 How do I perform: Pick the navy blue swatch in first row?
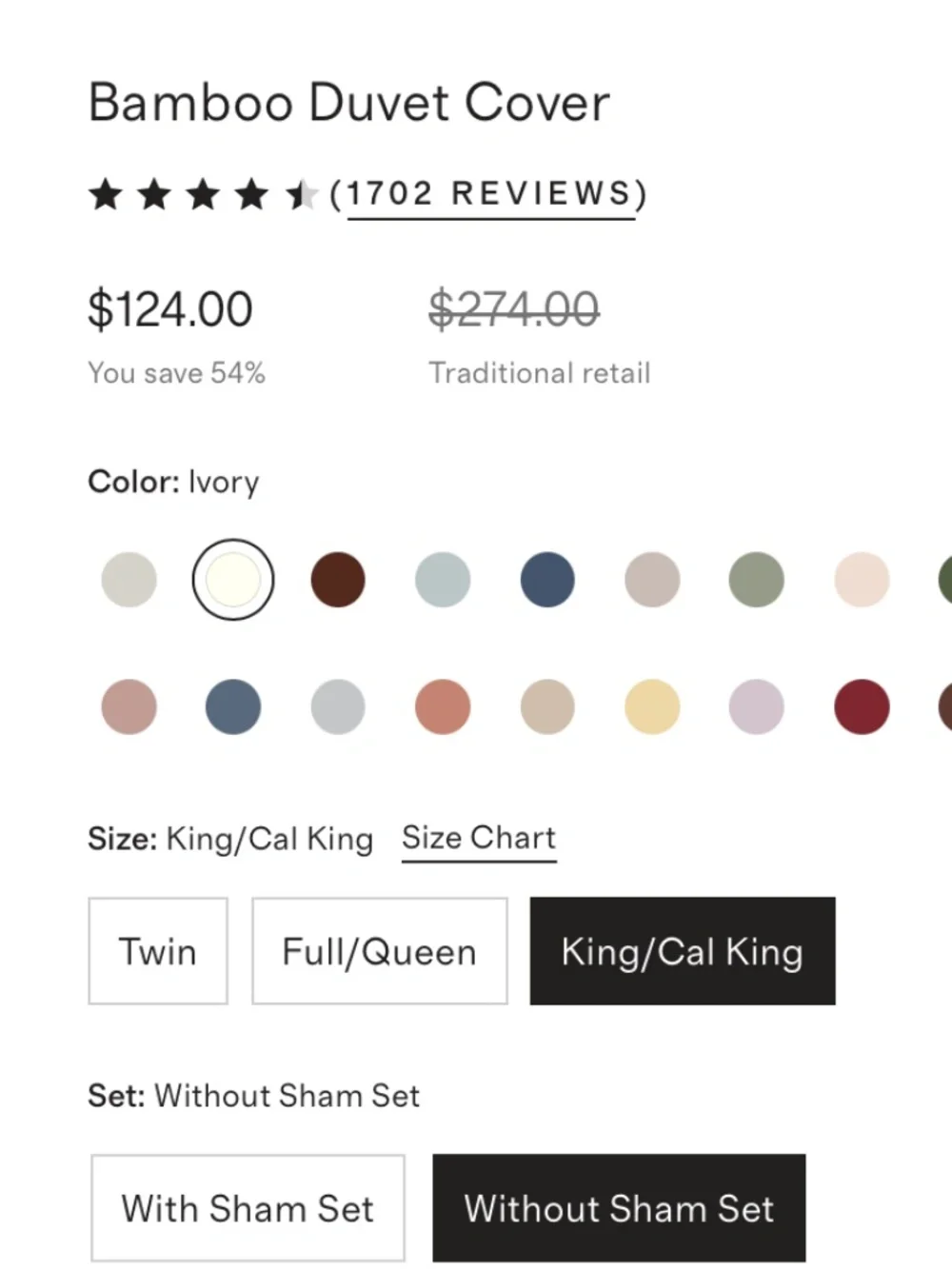(547, 580)
